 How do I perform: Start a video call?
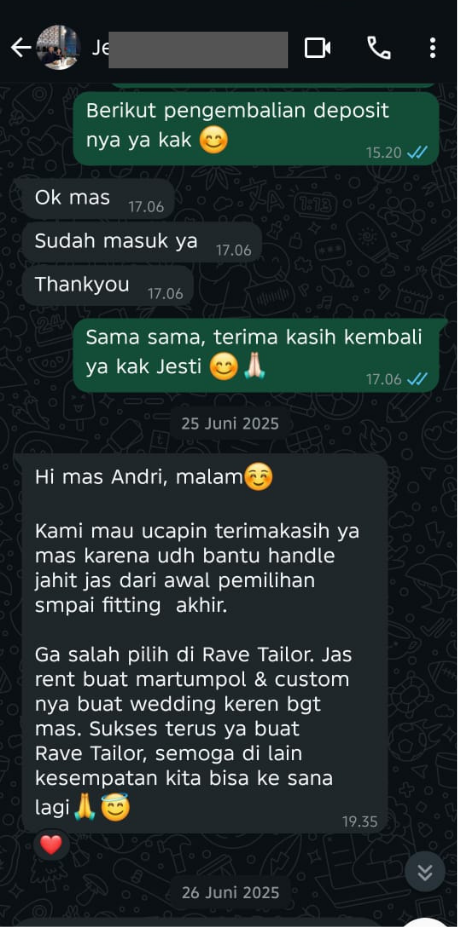pyautogui.click(x=317, y=48)
